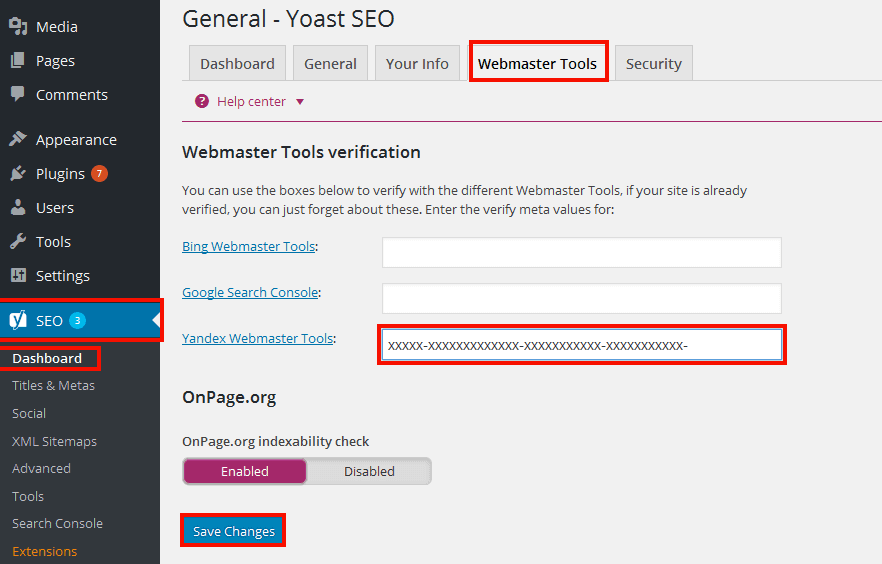Screen dimensions: 882x564
Task: Open the Plugins menu item
Action: coord(60,174)
